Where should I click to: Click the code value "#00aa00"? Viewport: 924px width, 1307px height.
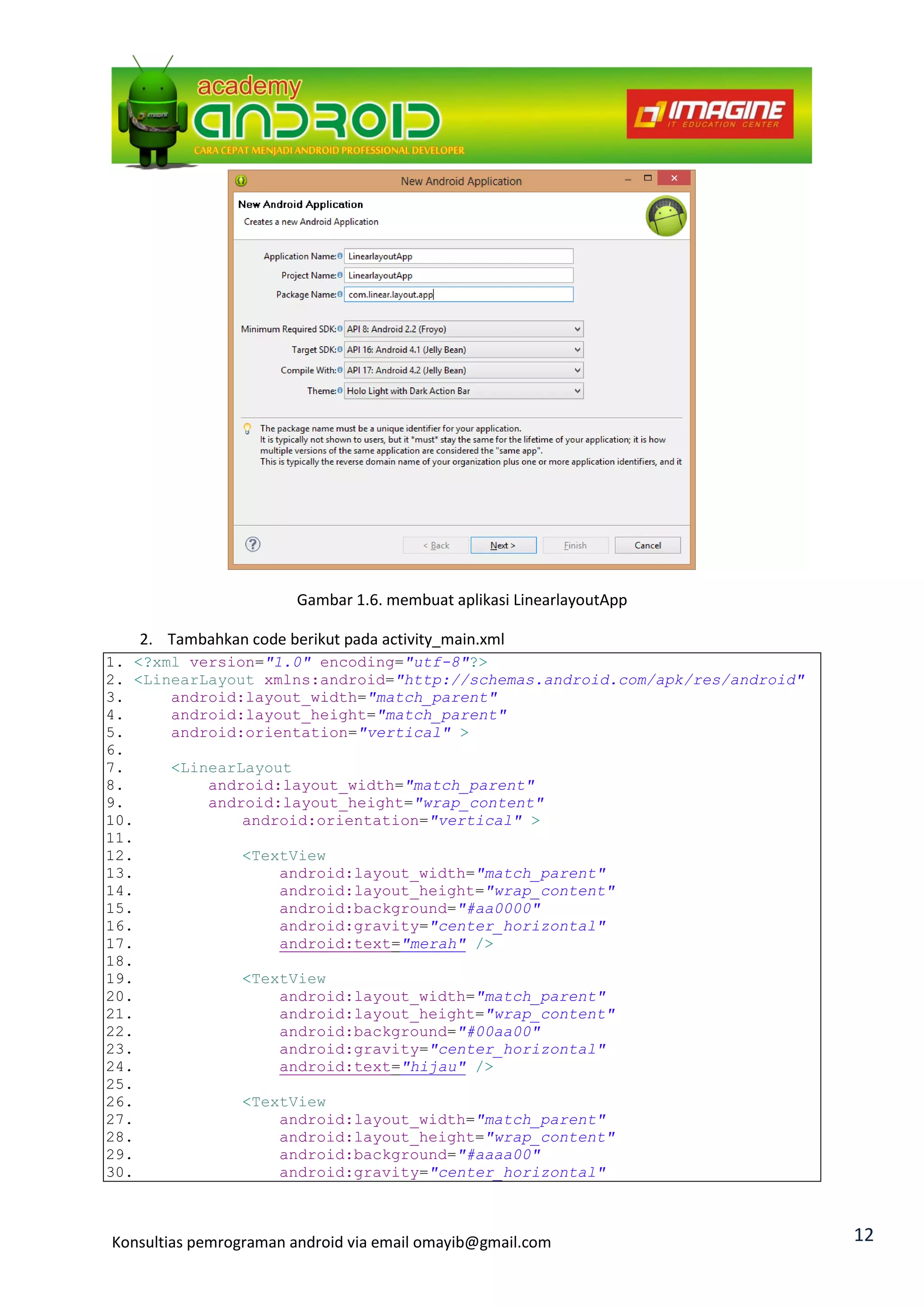click(499, 1032)
